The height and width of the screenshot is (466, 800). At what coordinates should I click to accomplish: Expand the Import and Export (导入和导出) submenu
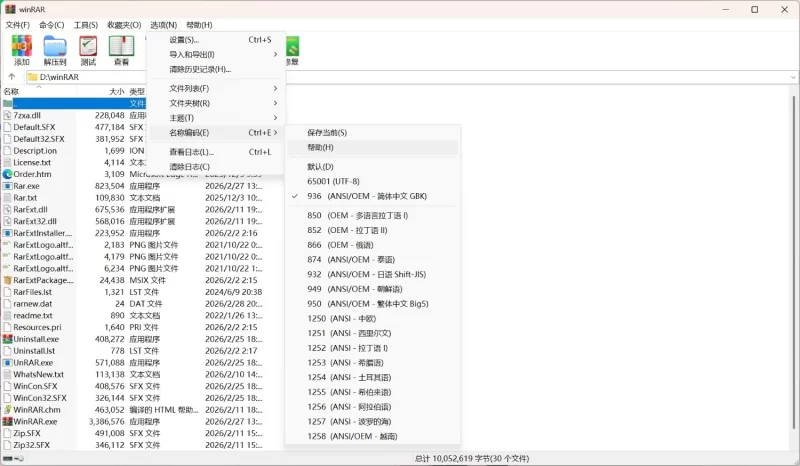point(216,55)
